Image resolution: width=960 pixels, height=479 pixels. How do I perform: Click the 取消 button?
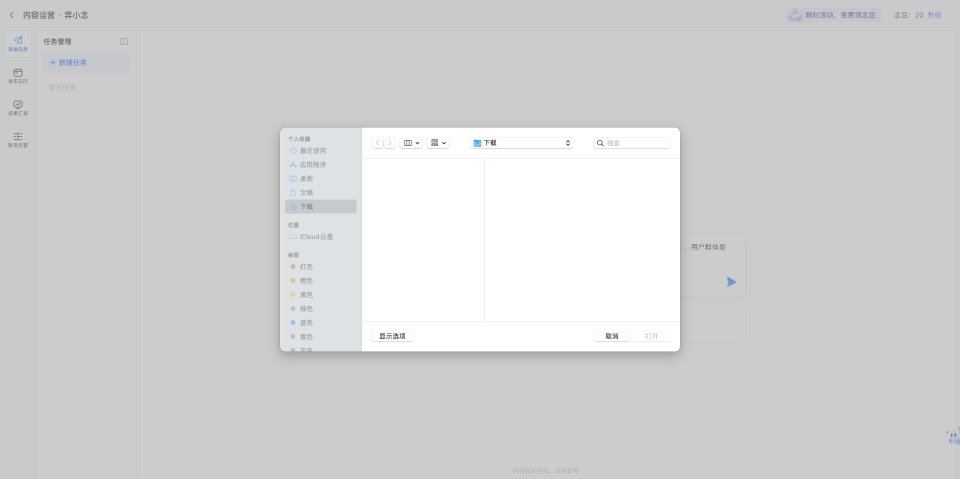tap(611, 336)
